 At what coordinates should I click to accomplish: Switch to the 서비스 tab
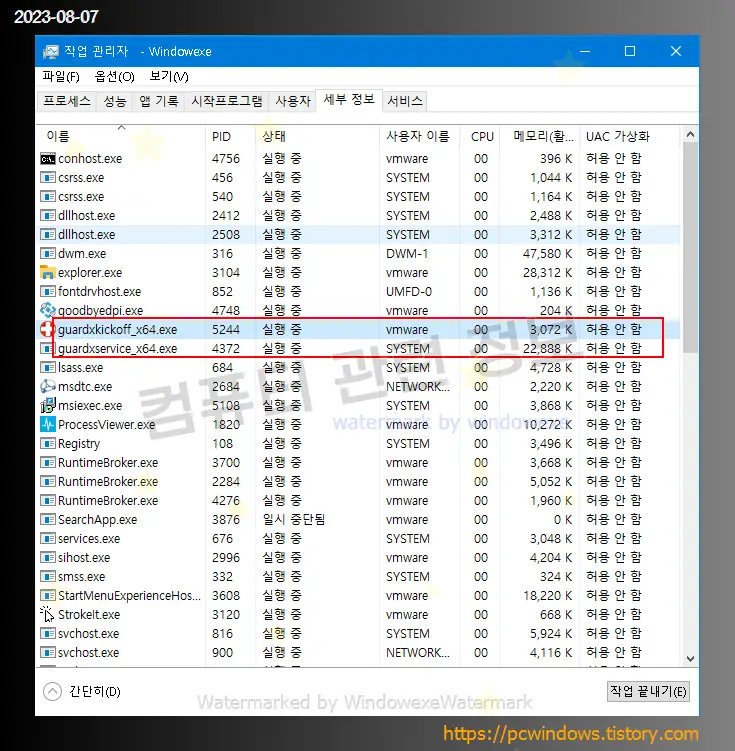pos(405,101)
